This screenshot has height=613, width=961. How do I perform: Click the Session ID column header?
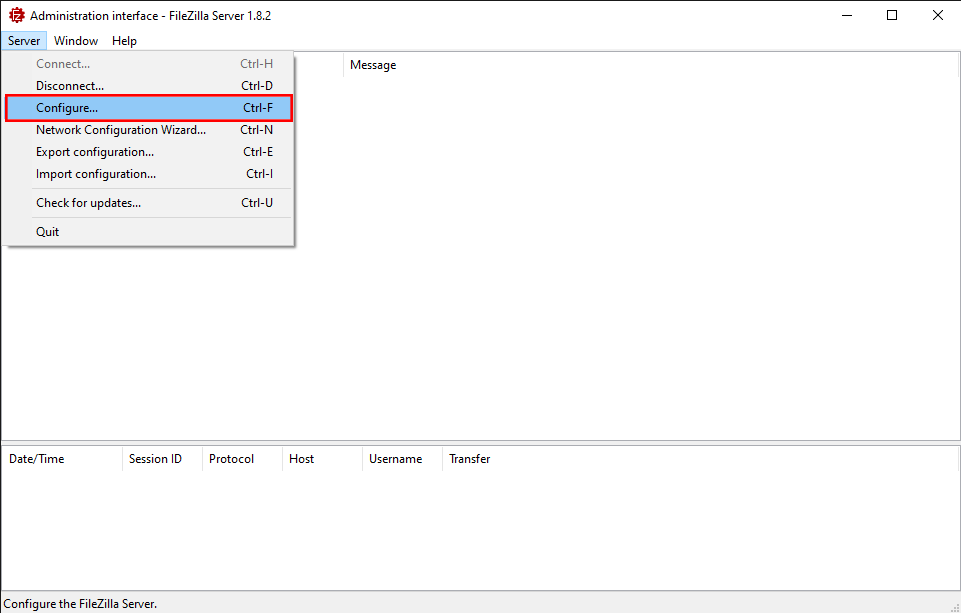(163, 459)
